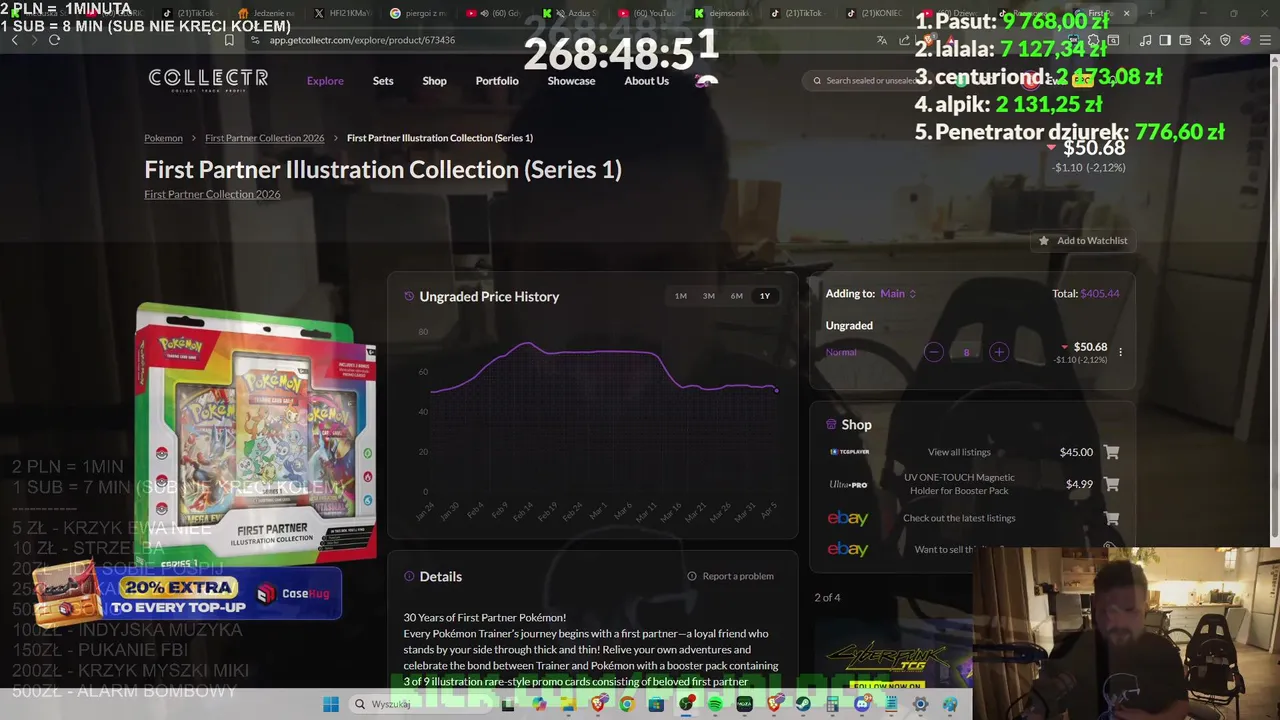Click Check out the latest listings
The width and height of the screenshot is (1280, 720).
pyautogui.click(x=959, y=518)
